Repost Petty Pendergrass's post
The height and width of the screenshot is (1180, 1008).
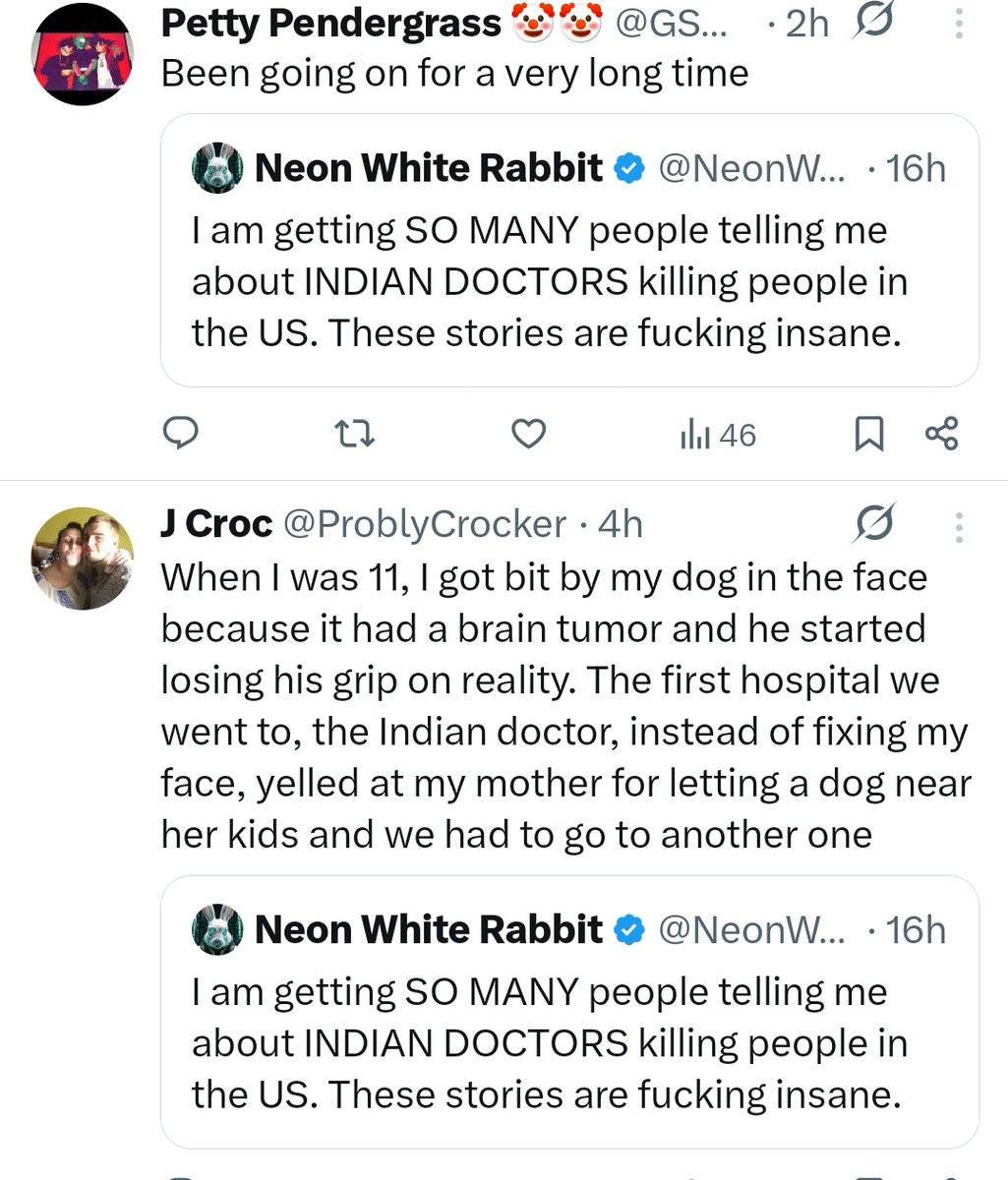(354, 433)
